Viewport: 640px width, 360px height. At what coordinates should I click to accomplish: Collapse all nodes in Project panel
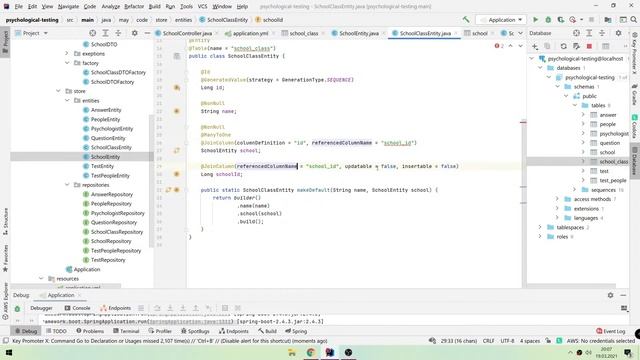pos(118,33)
